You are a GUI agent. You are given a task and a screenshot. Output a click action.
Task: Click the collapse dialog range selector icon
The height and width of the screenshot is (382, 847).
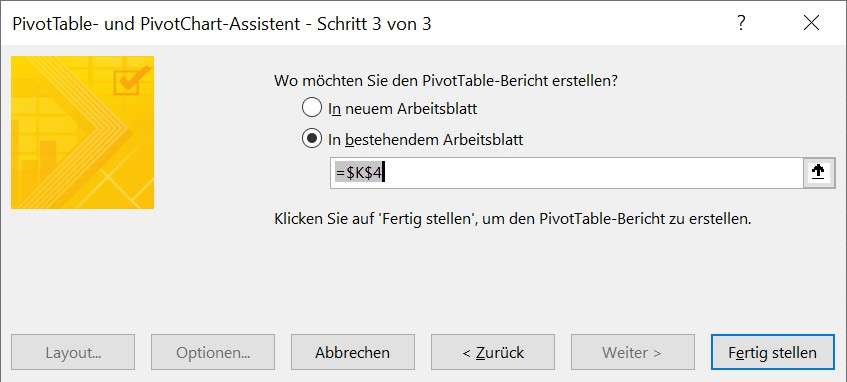tap(818, 173)
